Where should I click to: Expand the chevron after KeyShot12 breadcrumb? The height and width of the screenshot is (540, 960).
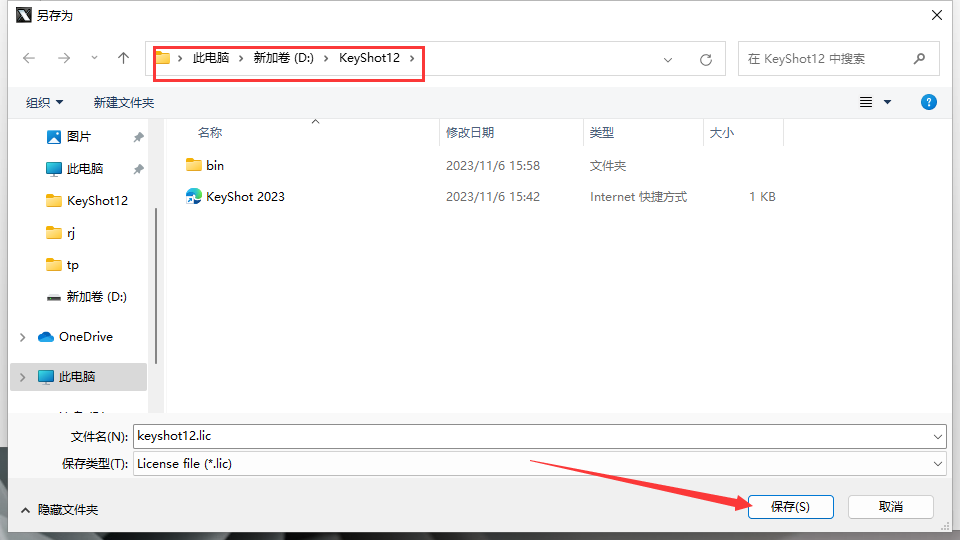tap(412, 58)
